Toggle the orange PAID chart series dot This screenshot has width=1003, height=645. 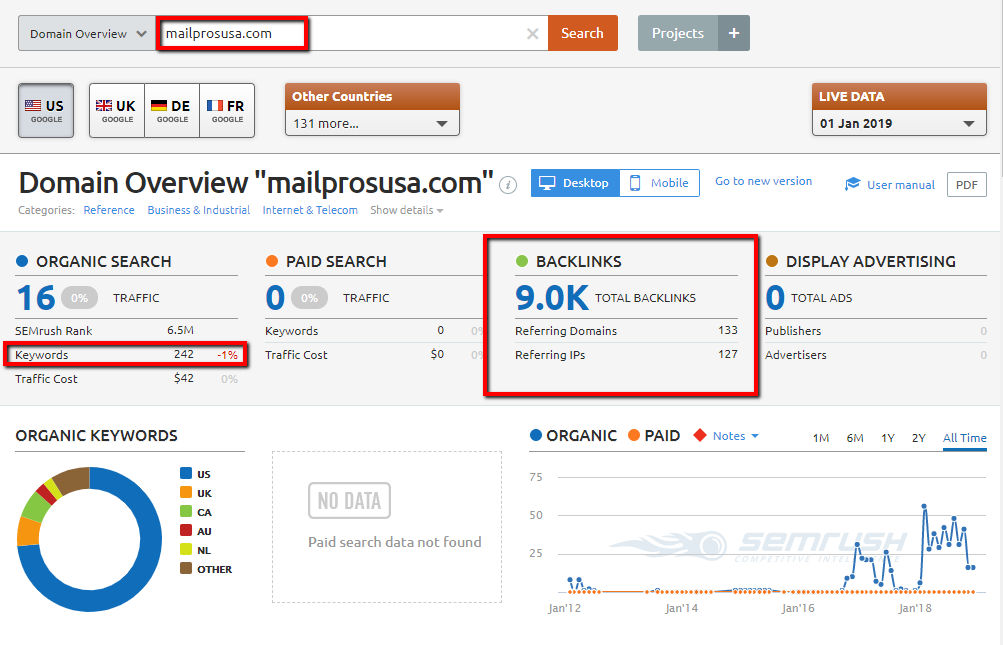634,435
